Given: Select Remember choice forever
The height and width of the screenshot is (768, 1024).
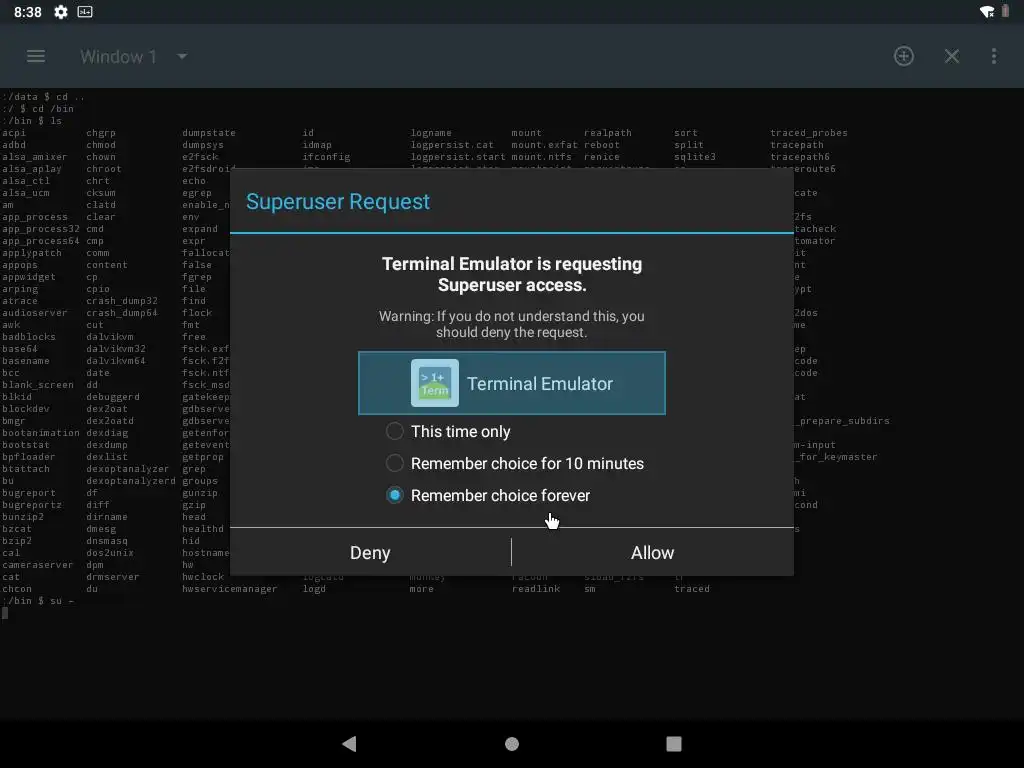Looking at the screenshot, I should [488, 495].
